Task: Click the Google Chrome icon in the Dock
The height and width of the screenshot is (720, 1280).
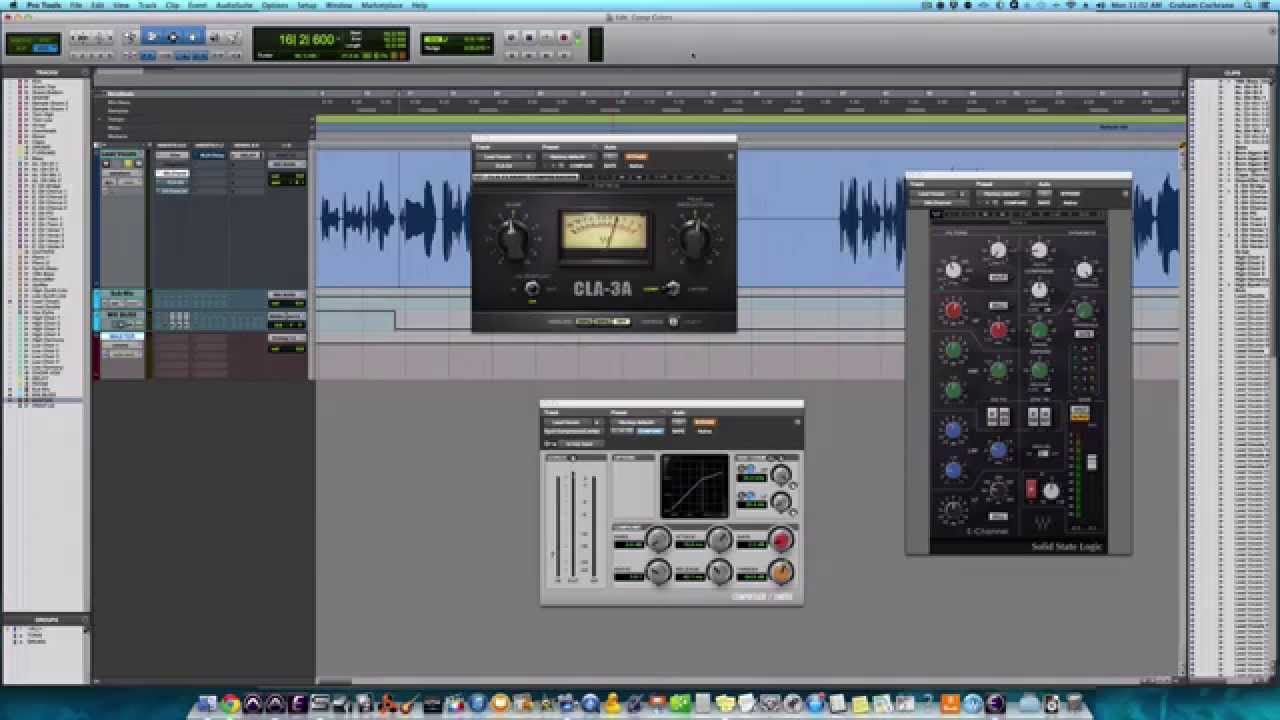Action: (x=230, y=703)
